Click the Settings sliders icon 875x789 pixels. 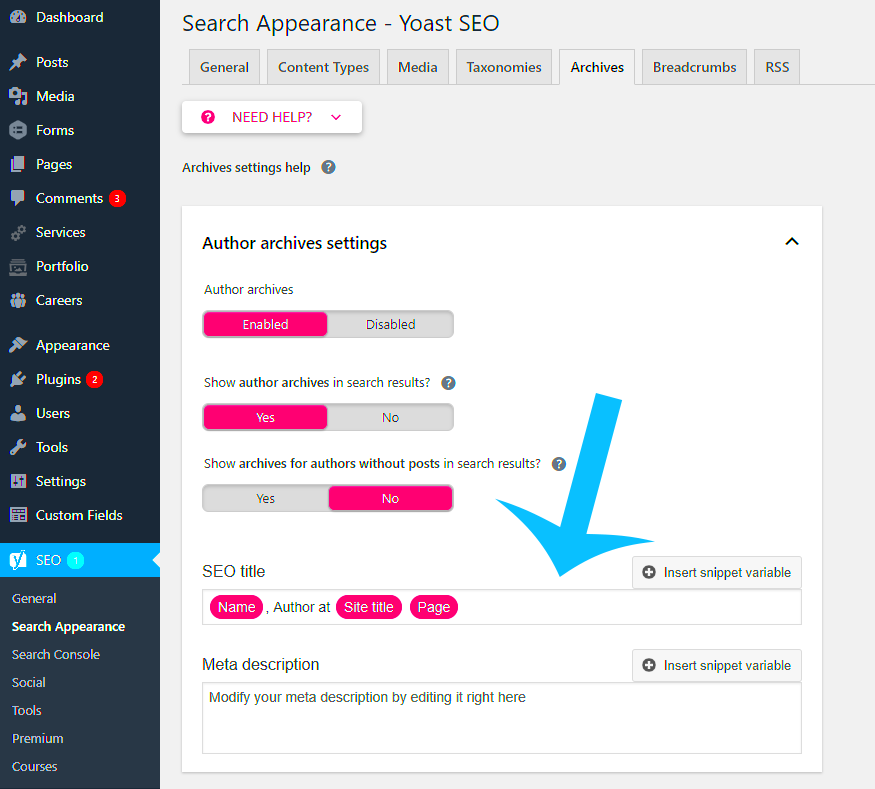point(18,481)
